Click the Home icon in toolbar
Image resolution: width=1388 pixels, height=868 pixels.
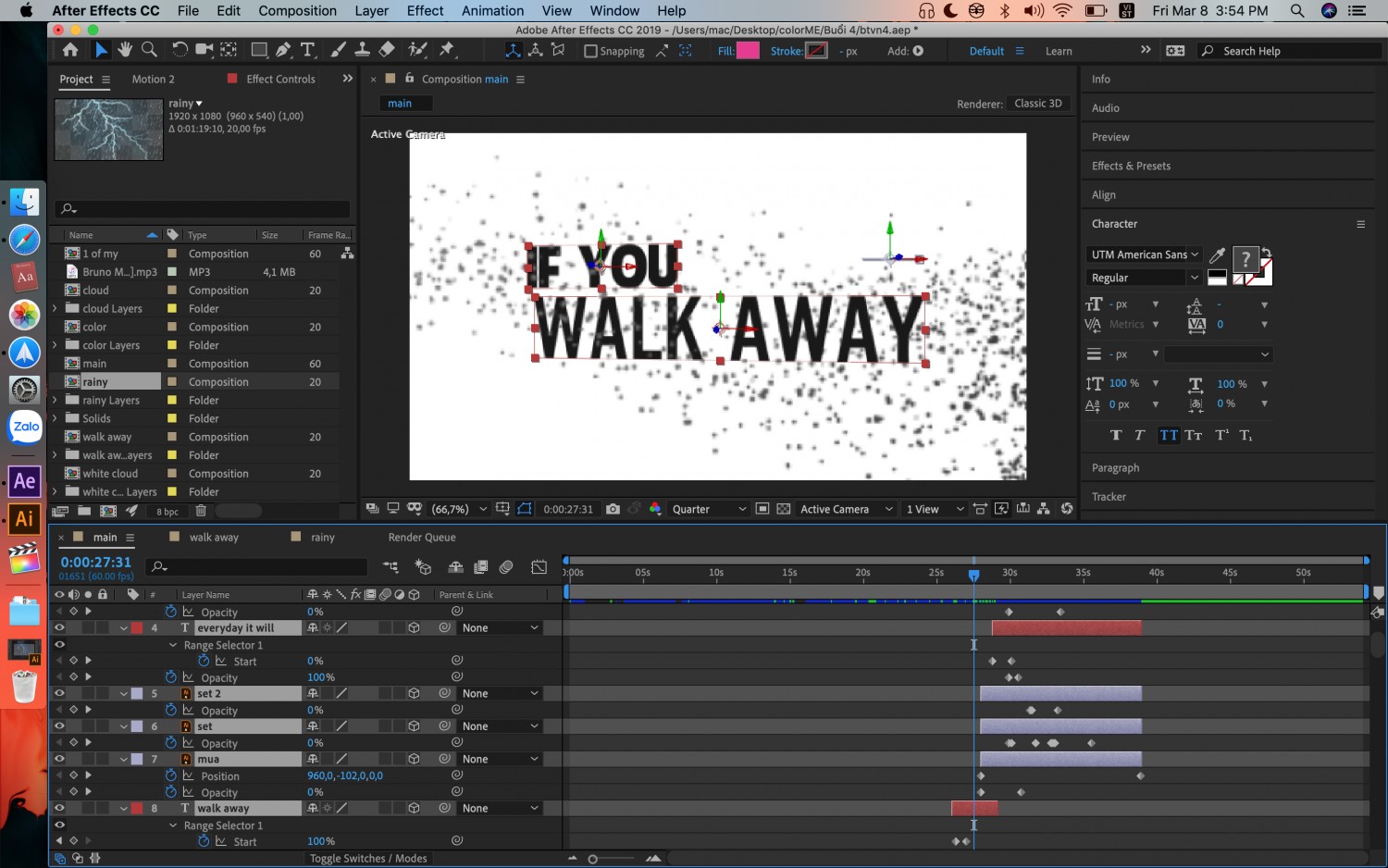point(70,50)
